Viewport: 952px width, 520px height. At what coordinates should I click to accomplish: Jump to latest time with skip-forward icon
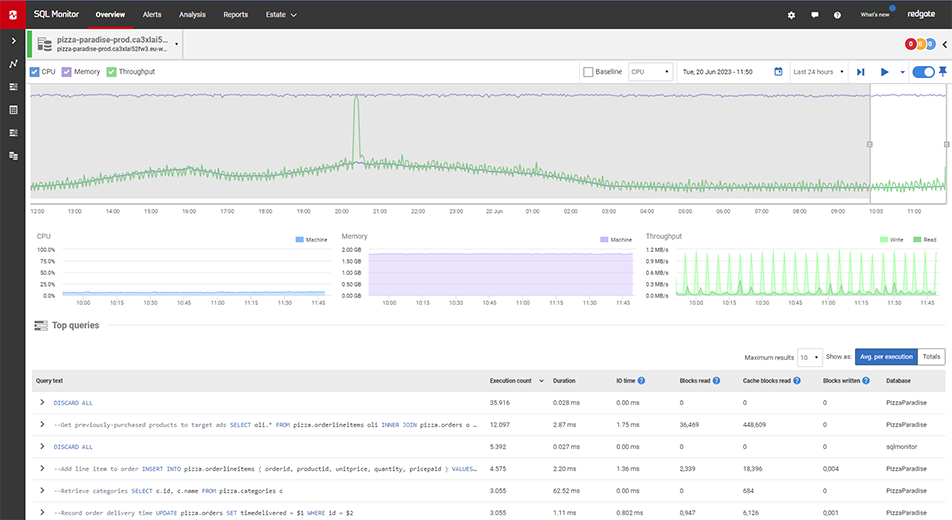click(x=860, y=72)
